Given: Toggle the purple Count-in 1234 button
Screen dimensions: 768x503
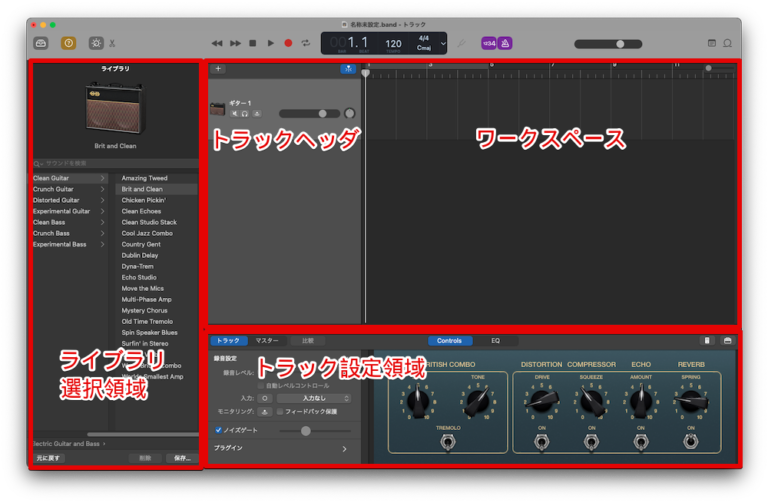Looking at the screenshot, I should (x=489, y=43).
